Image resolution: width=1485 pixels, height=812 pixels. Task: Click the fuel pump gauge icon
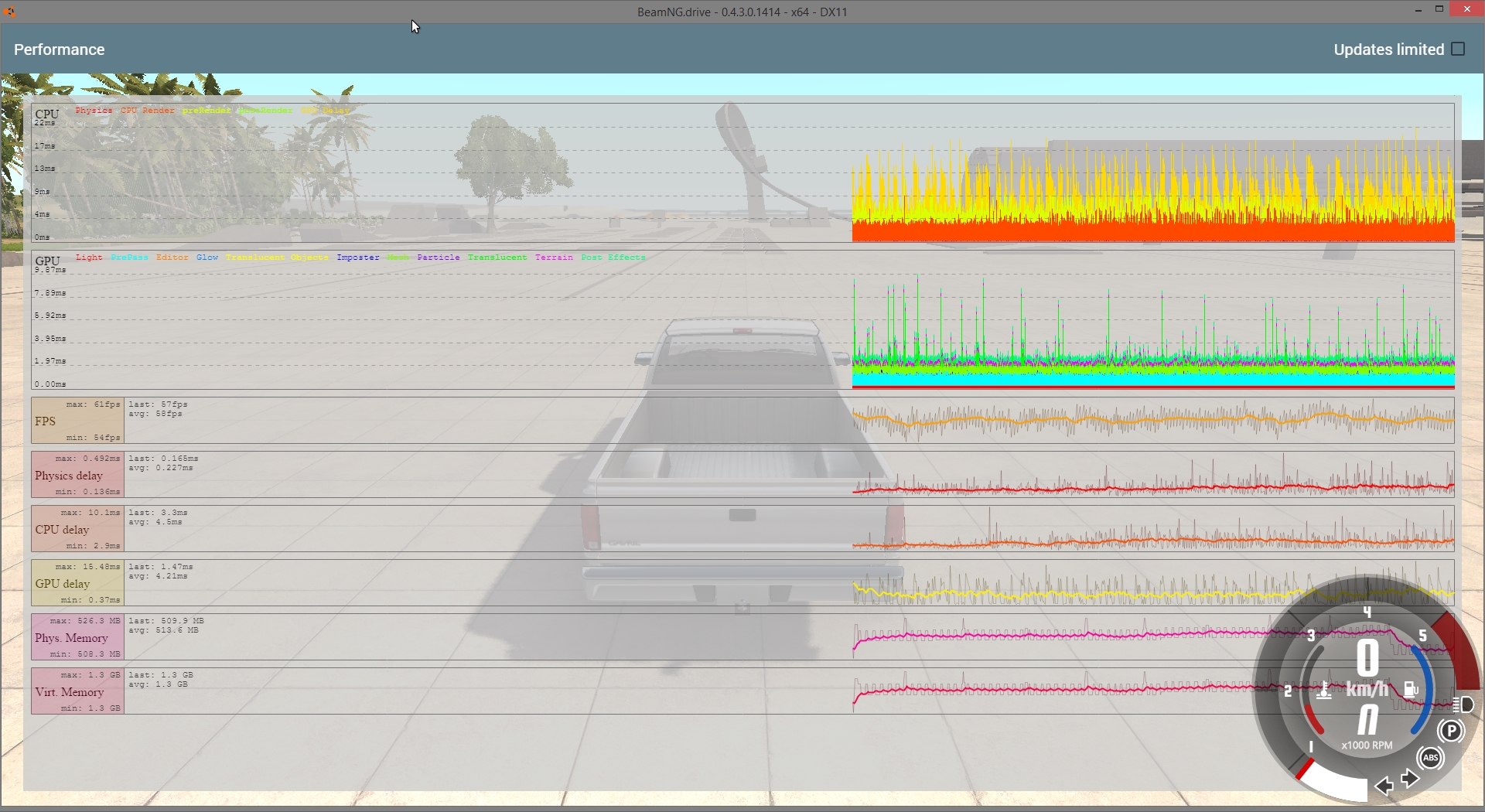1411,689
